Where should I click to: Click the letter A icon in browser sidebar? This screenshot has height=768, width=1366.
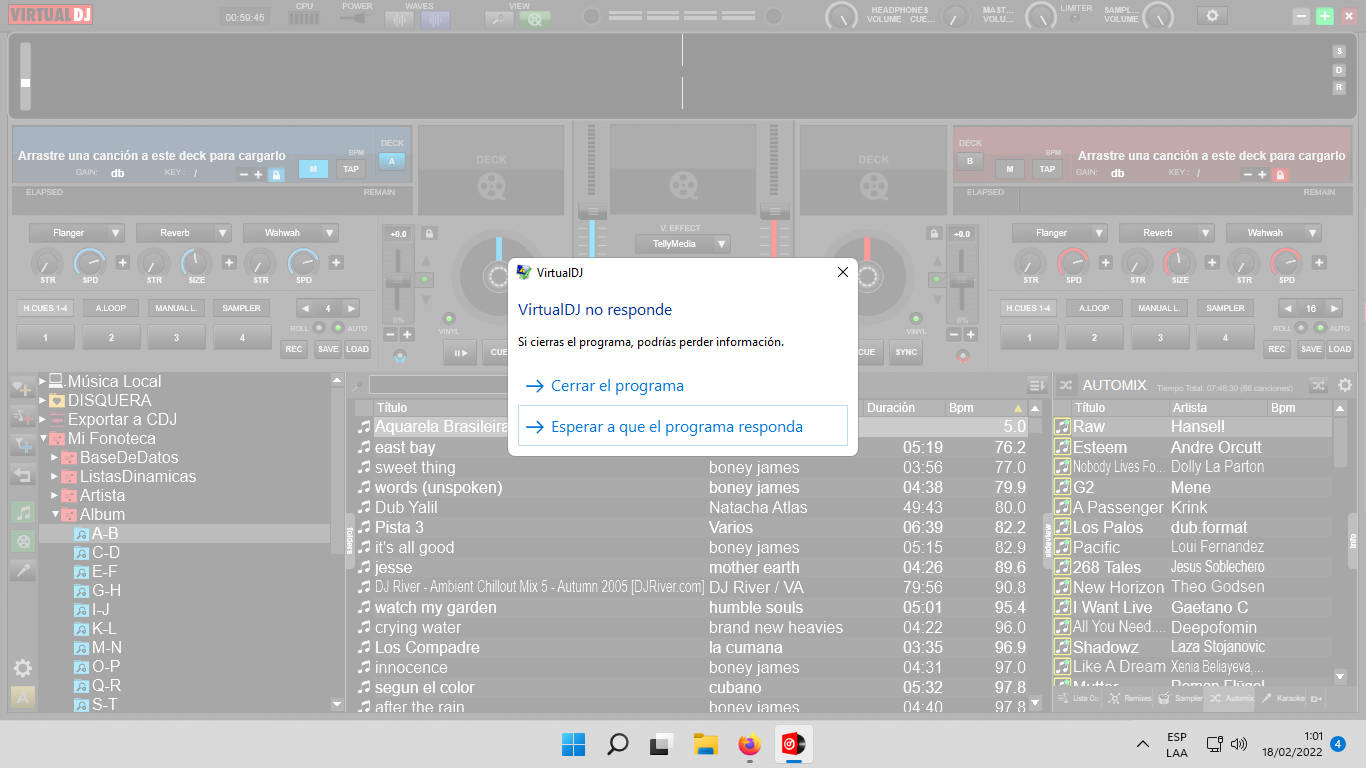tap(22, 697)
